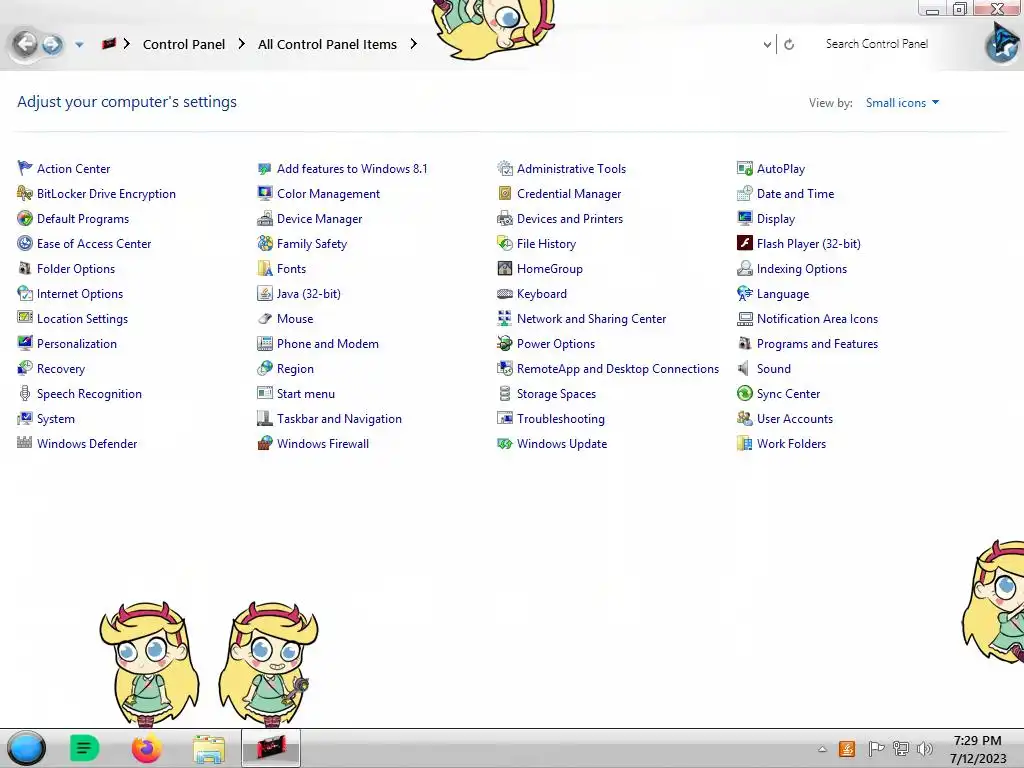Click the BitLocker Drive Encryption icon
This screenshot has height=768, width=1024.
tap(25, 193)
